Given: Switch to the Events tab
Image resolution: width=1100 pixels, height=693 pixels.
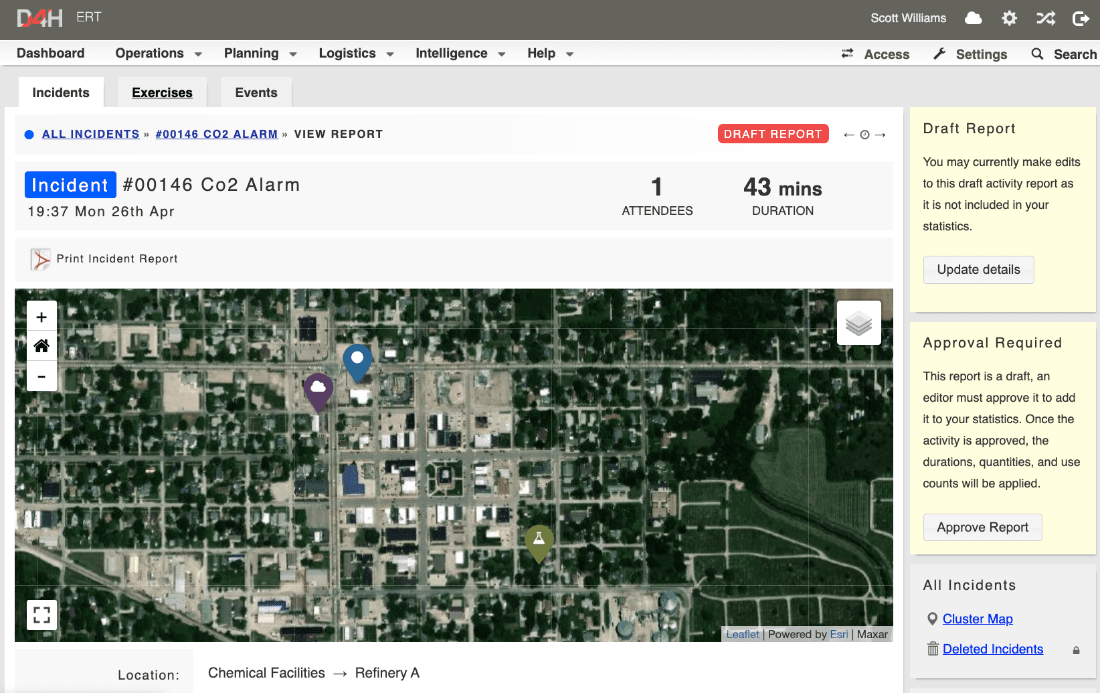Looking at the screenshot, I should point(255,91).
